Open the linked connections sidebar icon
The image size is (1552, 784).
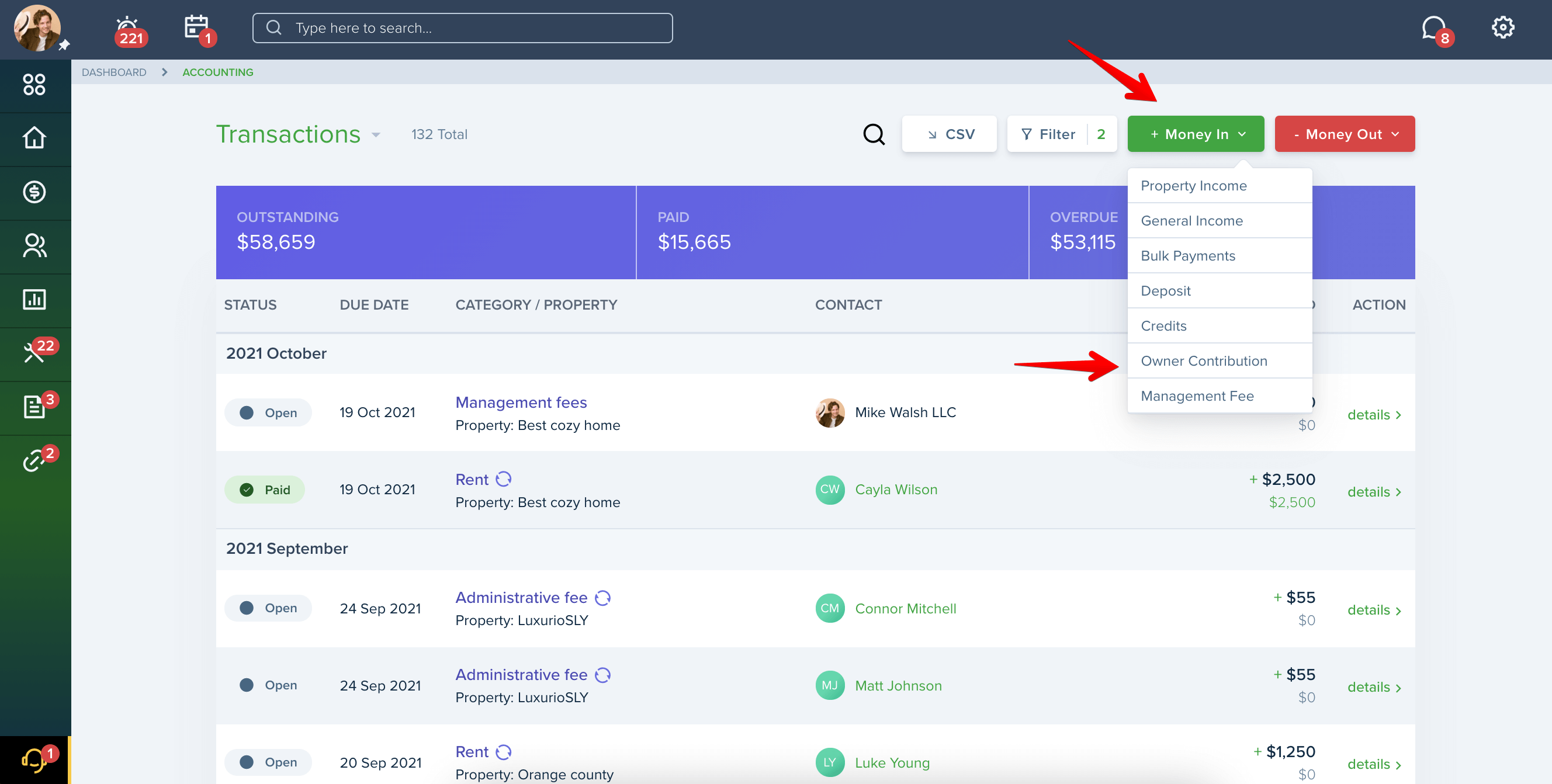[x=34, y=461]
